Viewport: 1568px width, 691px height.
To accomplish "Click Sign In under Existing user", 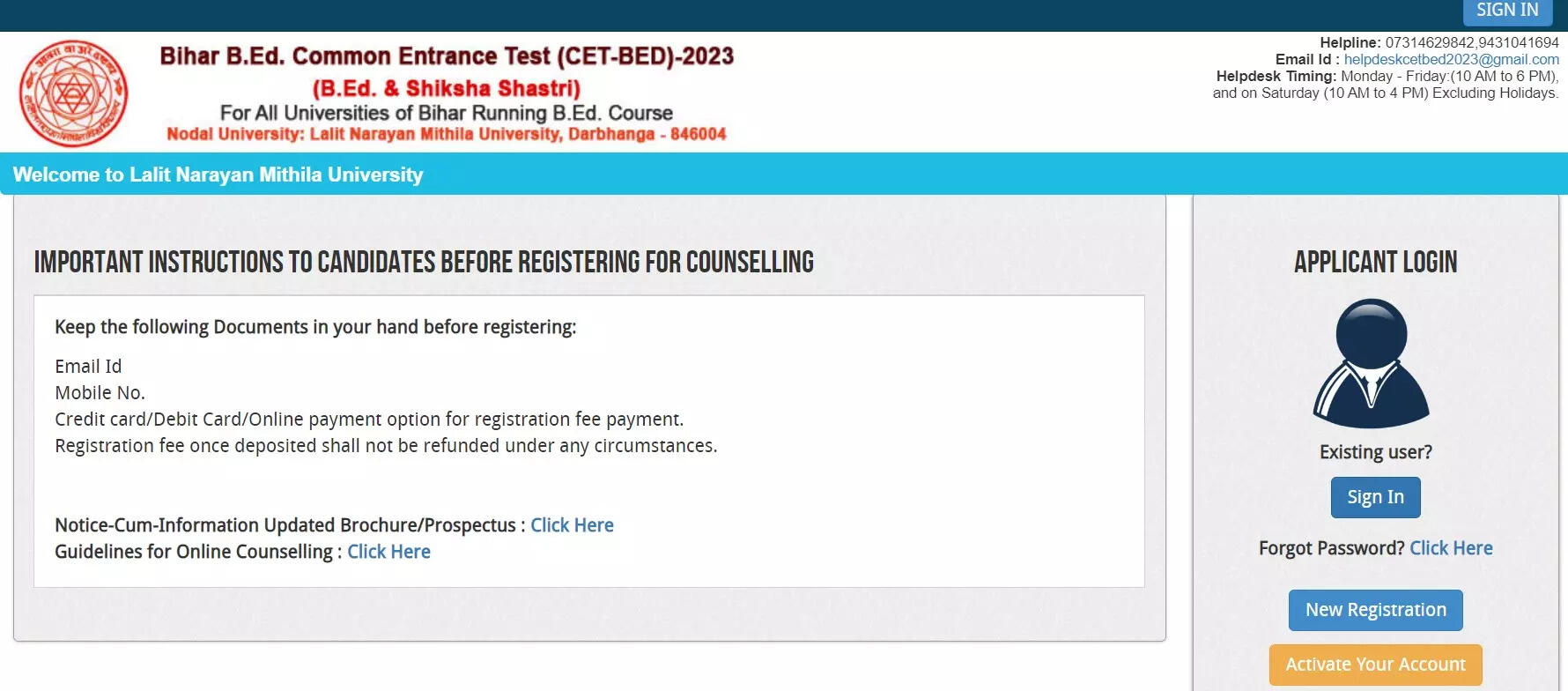I will click(1375, 497).
